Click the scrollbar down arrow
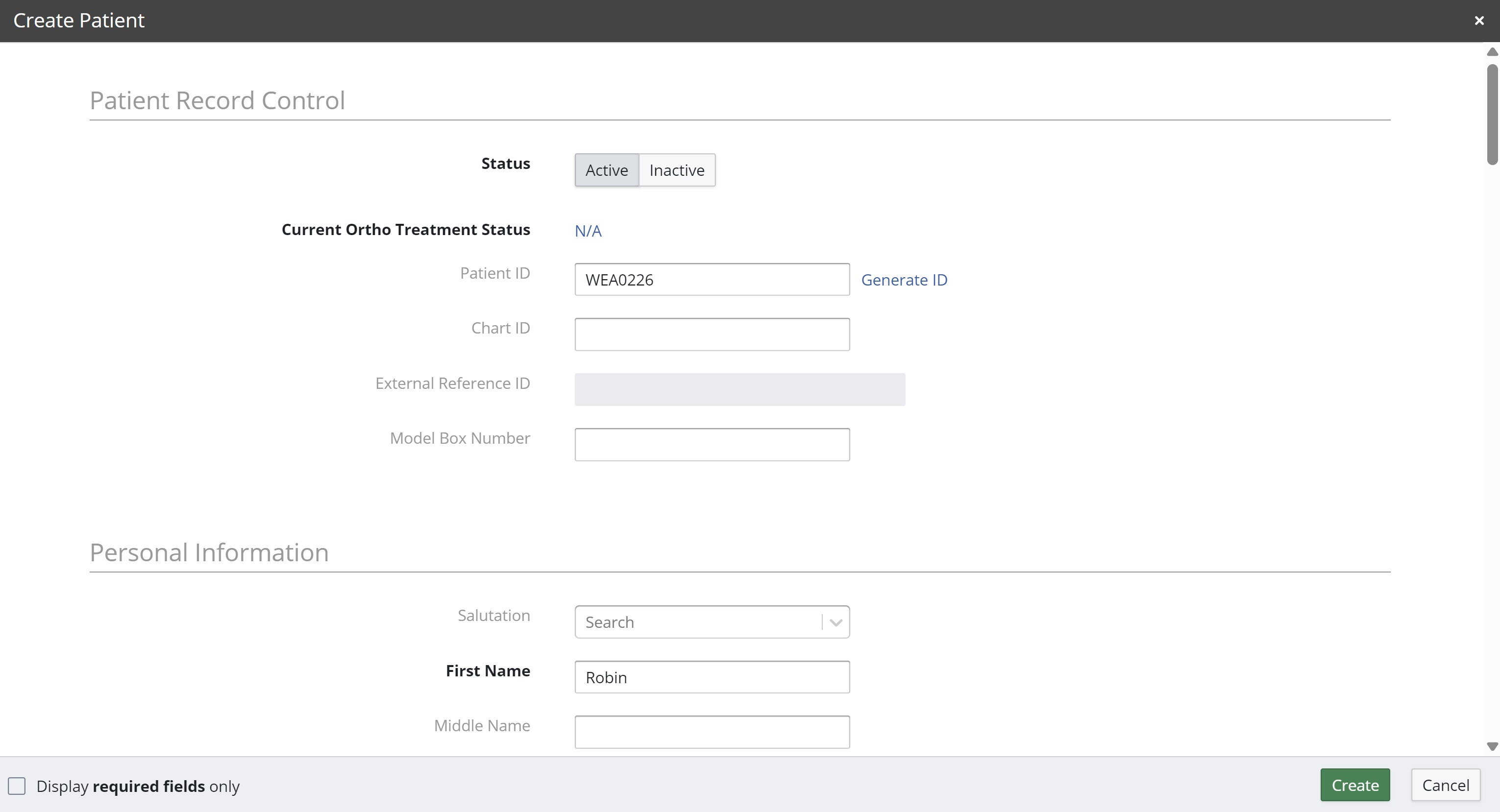Viewport: 1500px width, 812px height. (x=1492, y=746)
